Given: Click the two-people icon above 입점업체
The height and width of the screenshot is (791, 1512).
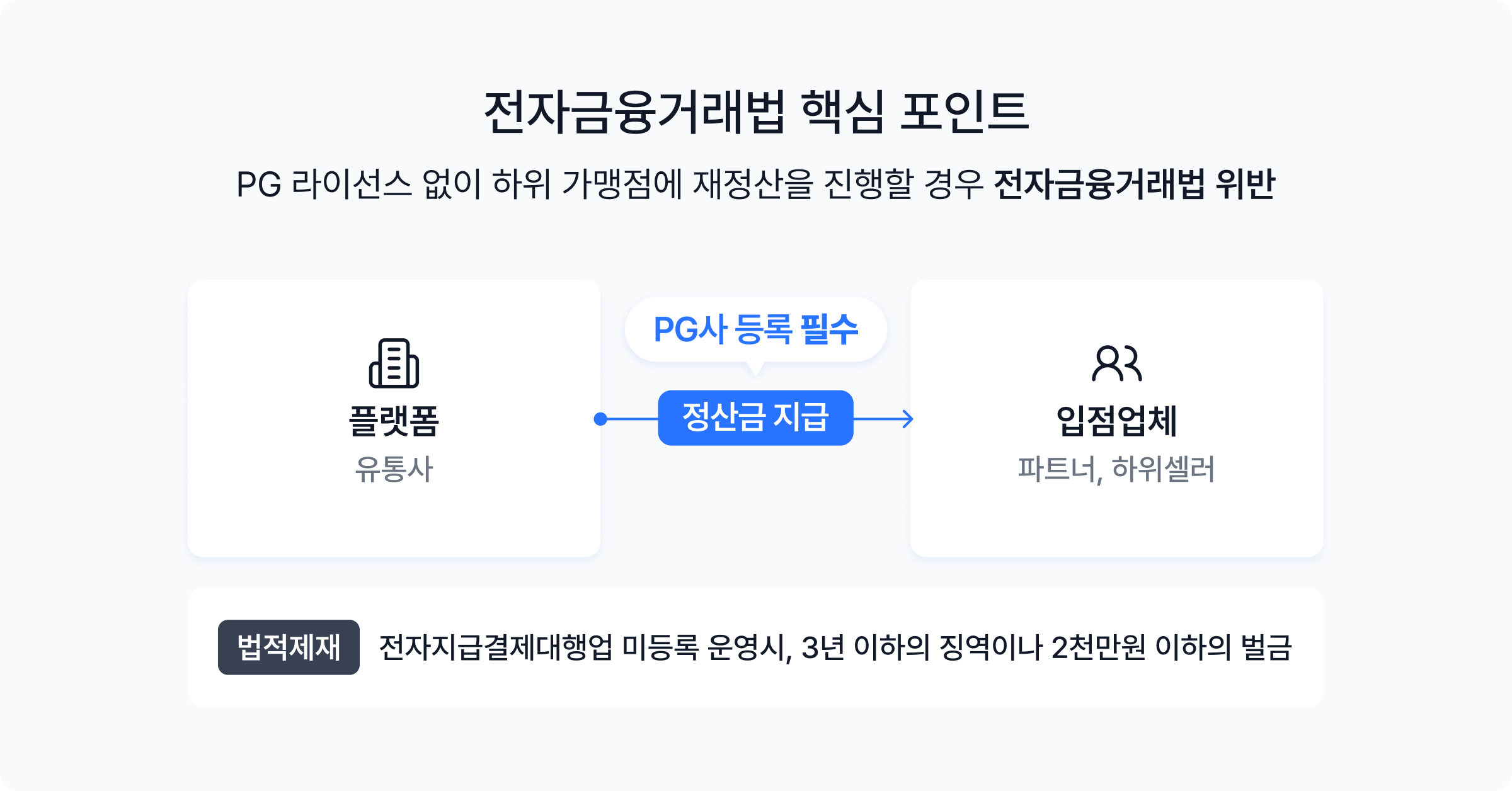Looking at the screenshot, I should pos(1116,363).
